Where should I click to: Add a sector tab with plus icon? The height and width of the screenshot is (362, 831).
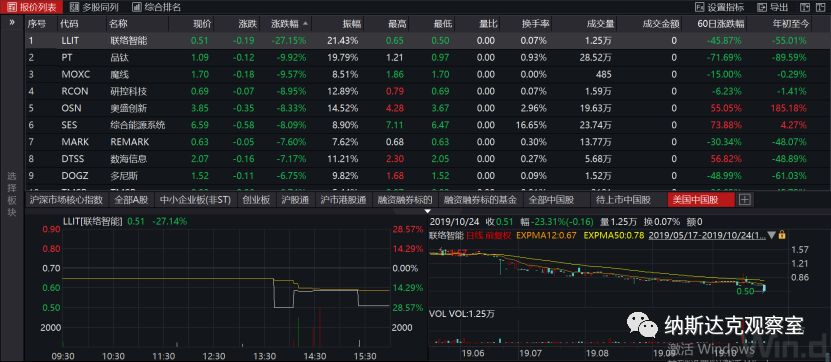745,200
